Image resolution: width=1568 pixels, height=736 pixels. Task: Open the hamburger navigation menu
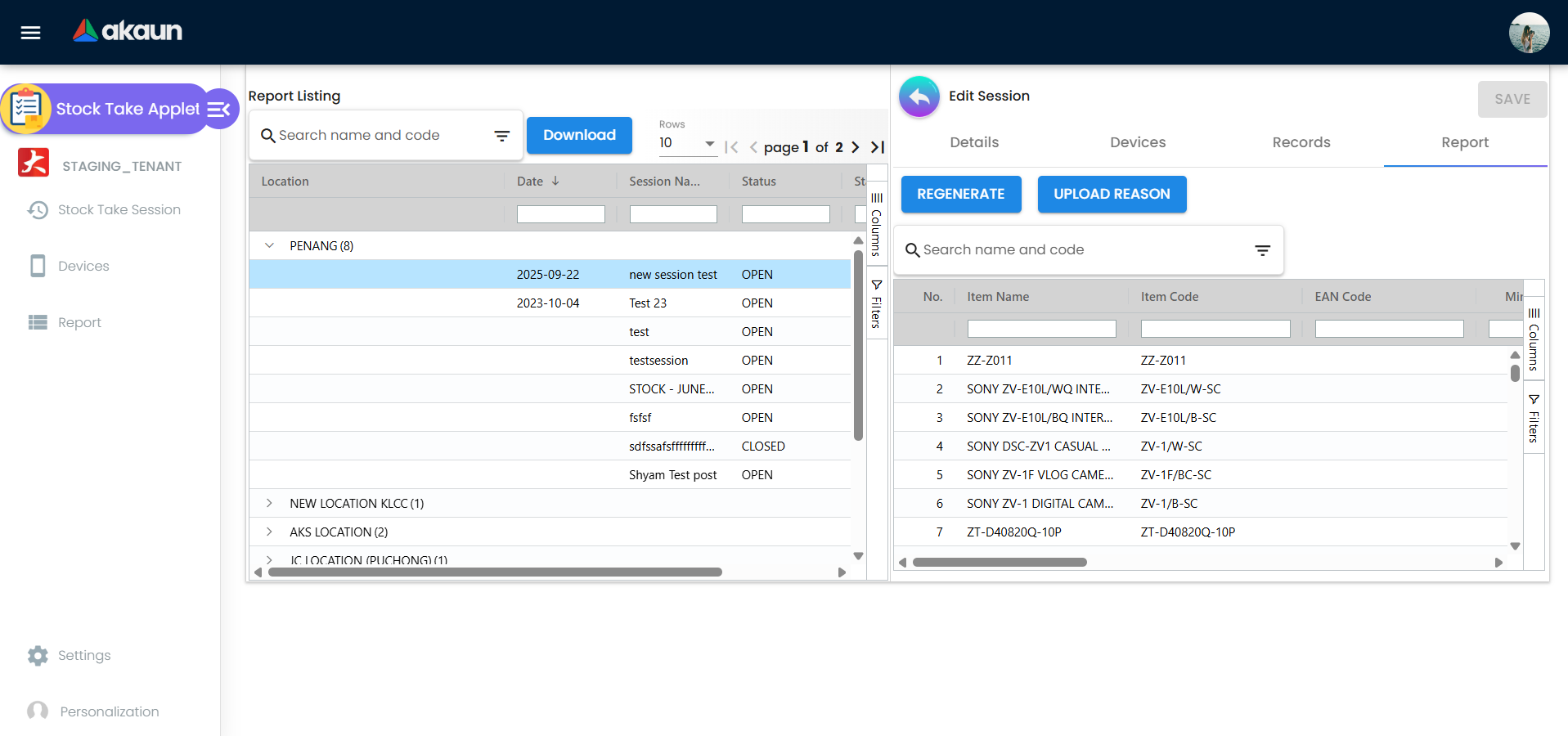[30, 33]
